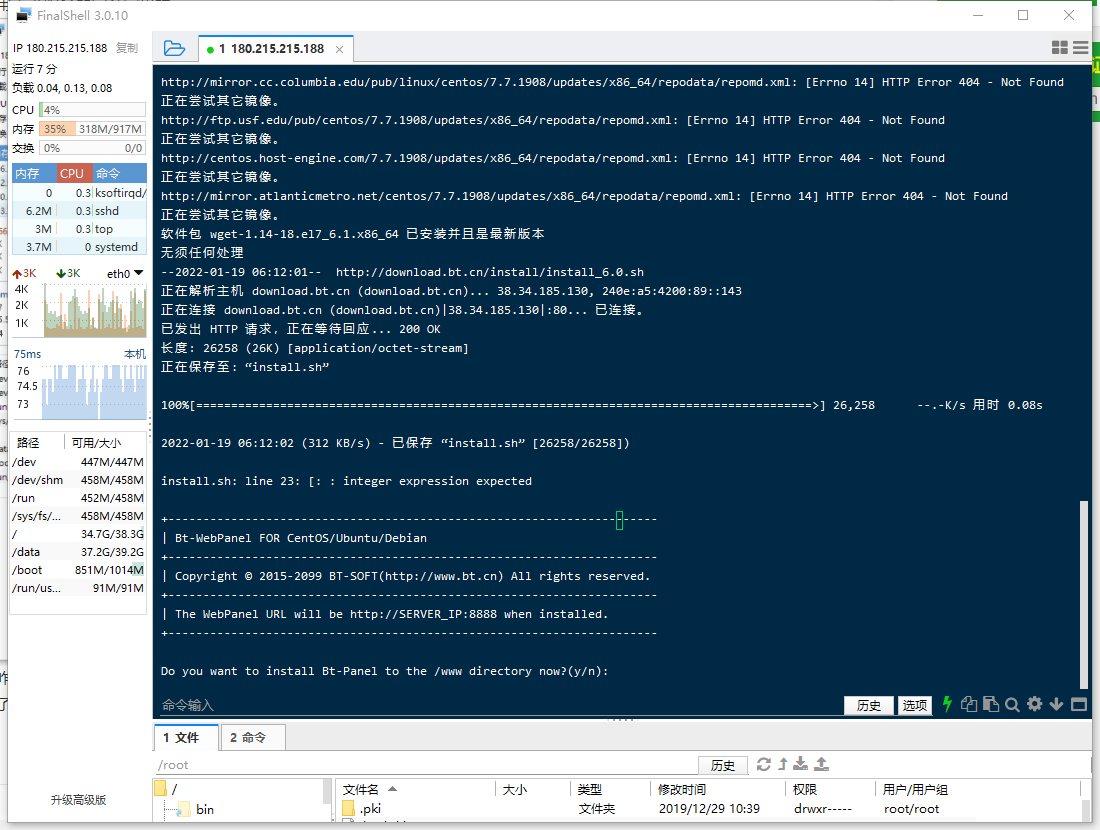Screen dimensions: 1100x830
Task: Click the ping latency graph
Action: (94, 391)
